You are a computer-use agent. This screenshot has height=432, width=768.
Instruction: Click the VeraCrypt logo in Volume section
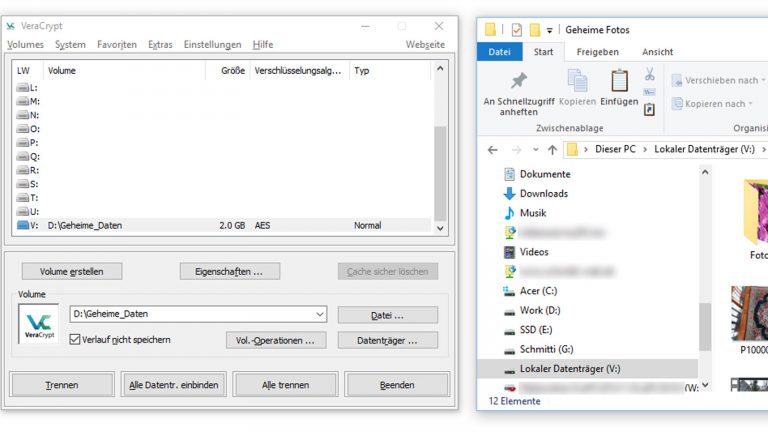click(39, 324)
